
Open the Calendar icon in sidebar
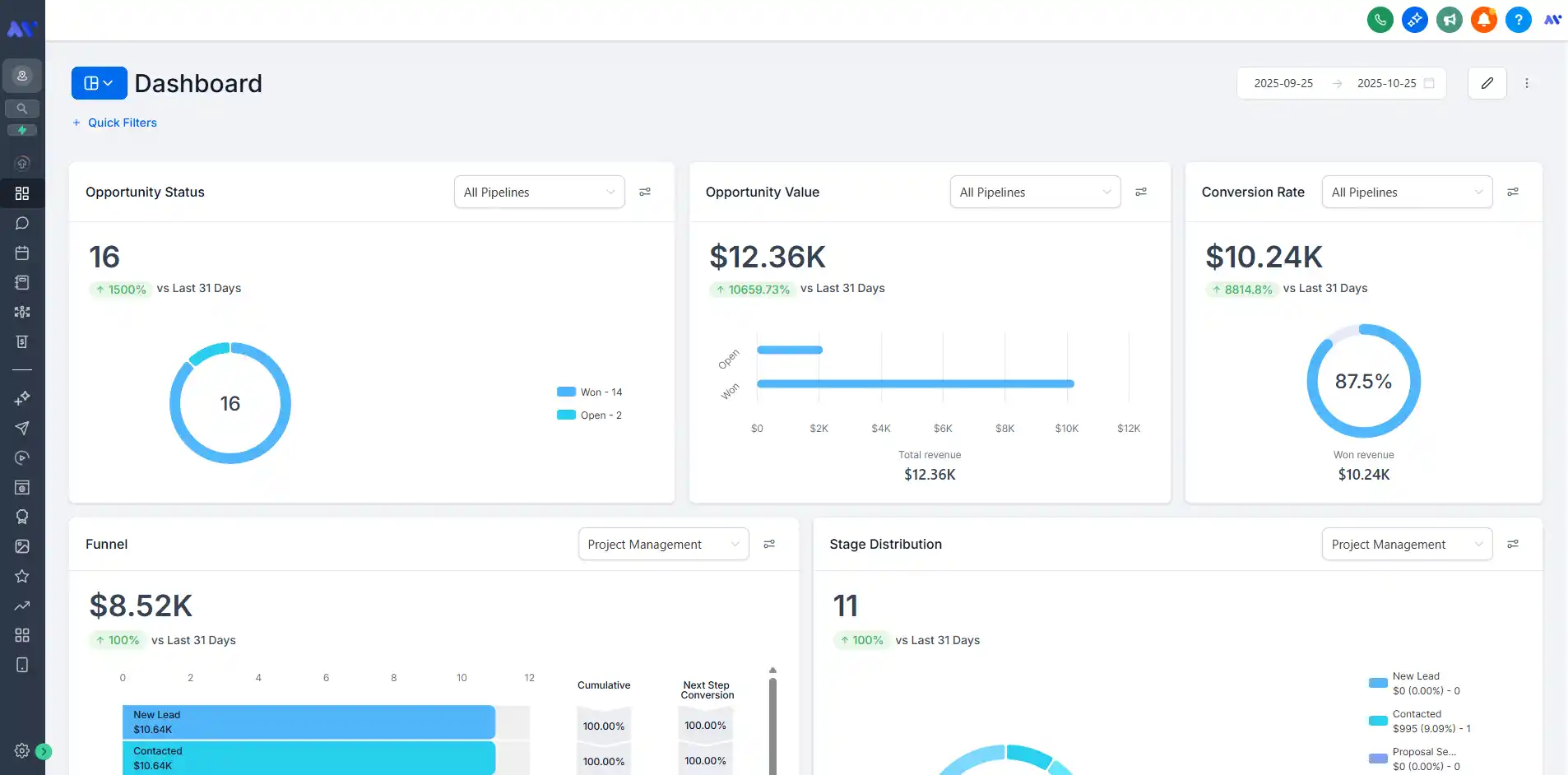coord(22,253)
